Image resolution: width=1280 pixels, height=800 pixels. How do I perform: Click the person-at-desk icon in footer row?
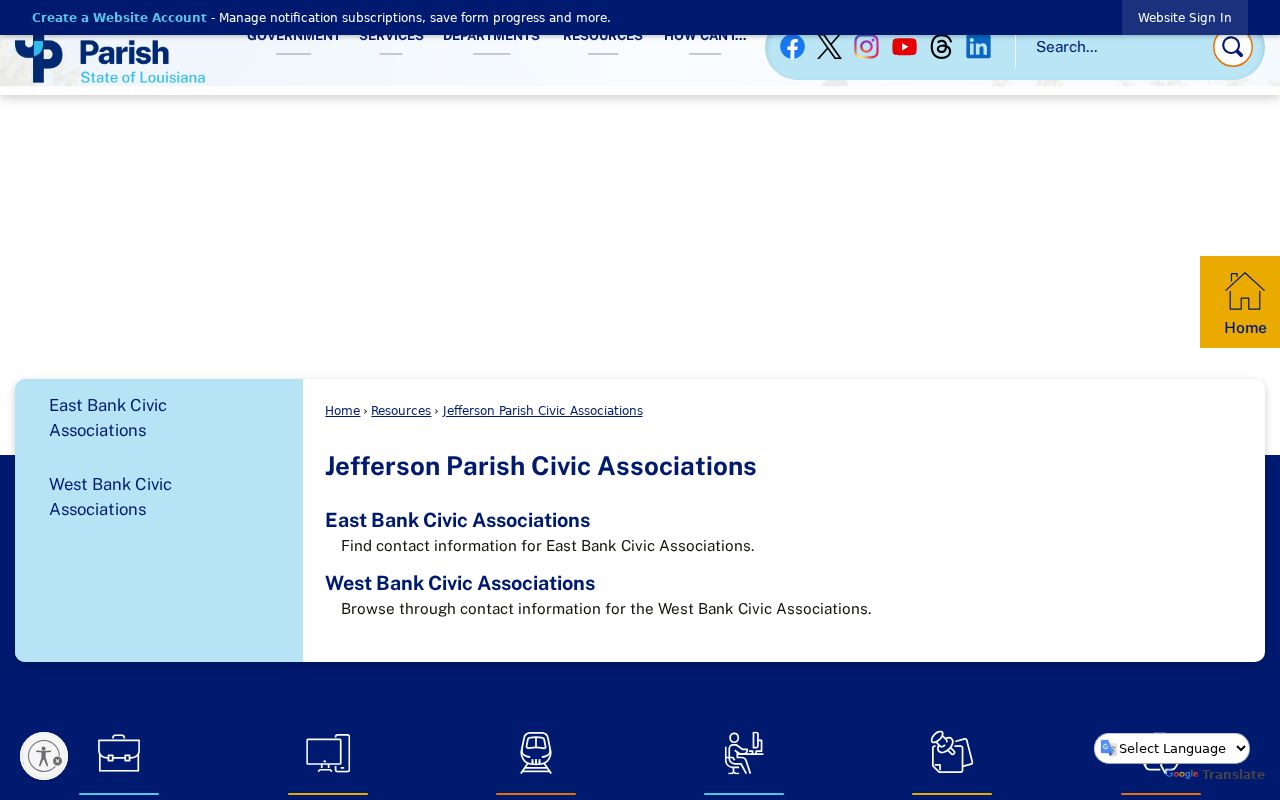744,753
